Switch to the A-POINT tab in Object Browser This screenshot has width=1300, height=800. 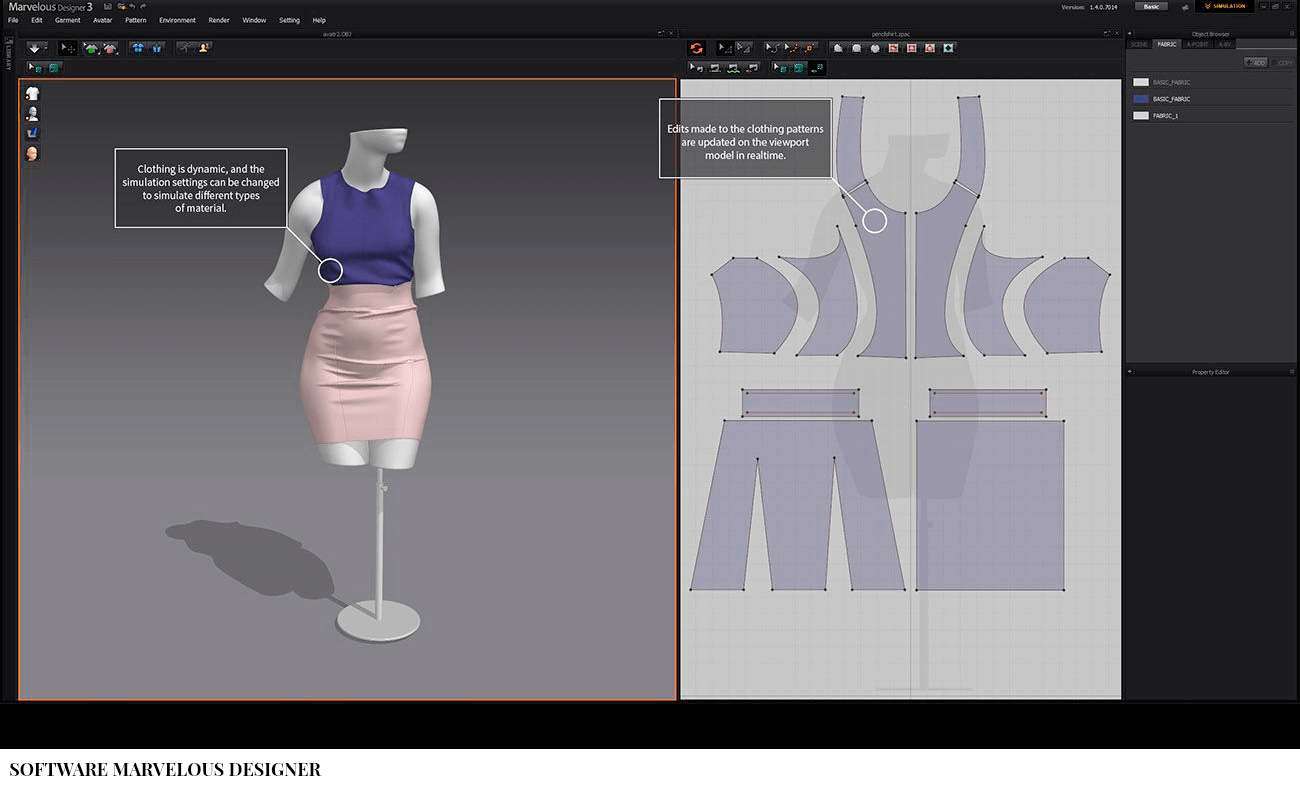(x=1197, y=44)
